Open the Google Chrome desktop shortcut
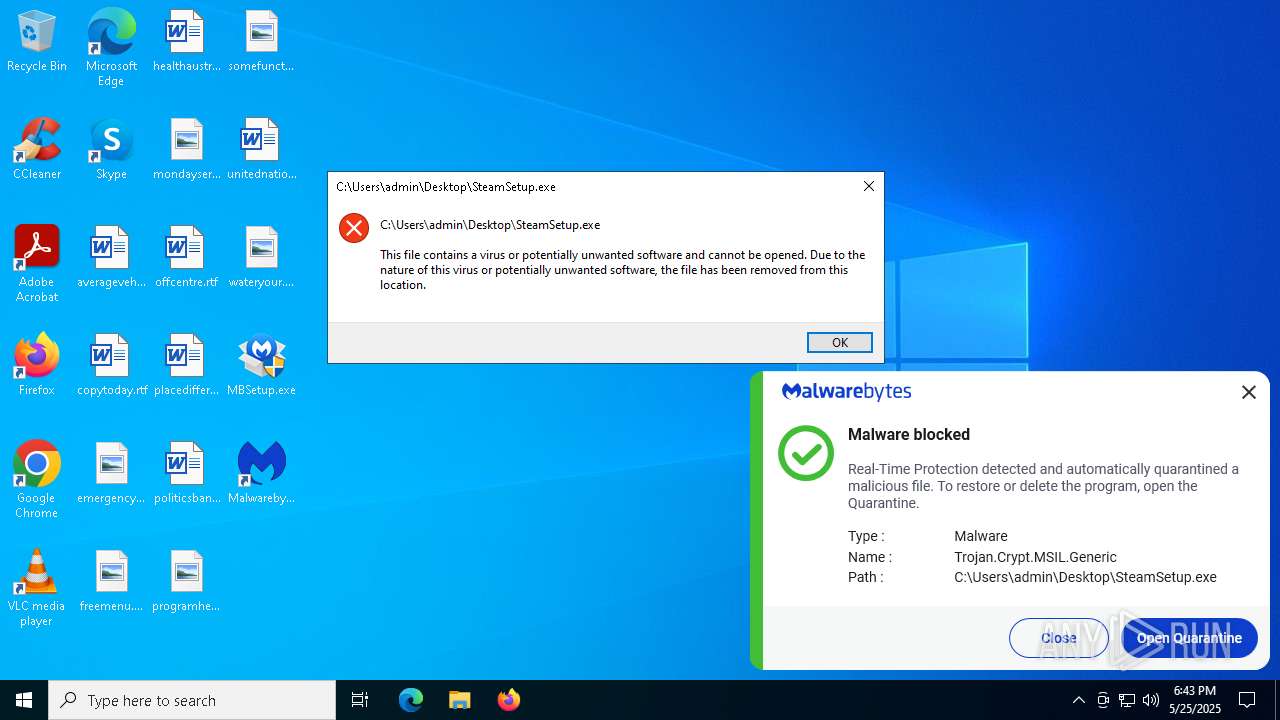1280x720 pixels. pos(37,479)
